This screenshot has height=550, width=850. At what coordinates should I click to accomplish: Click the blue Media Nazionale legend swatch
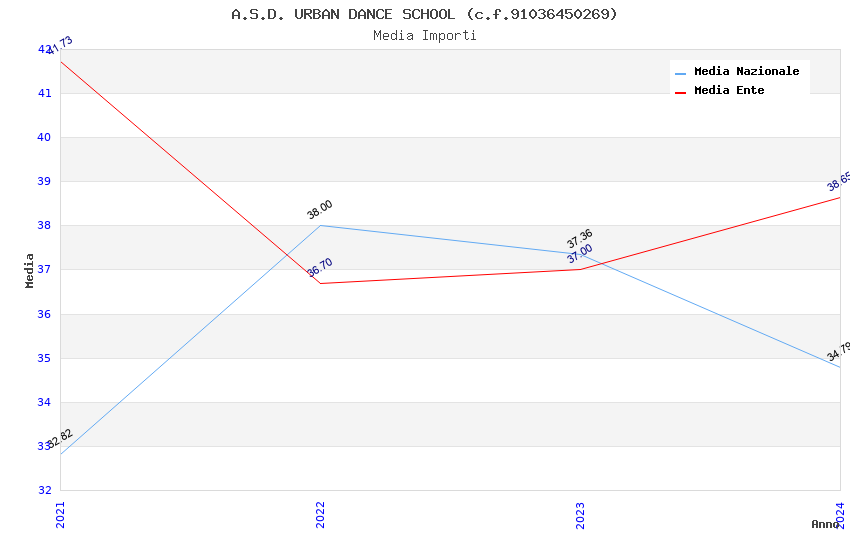[x=680, y=73]
